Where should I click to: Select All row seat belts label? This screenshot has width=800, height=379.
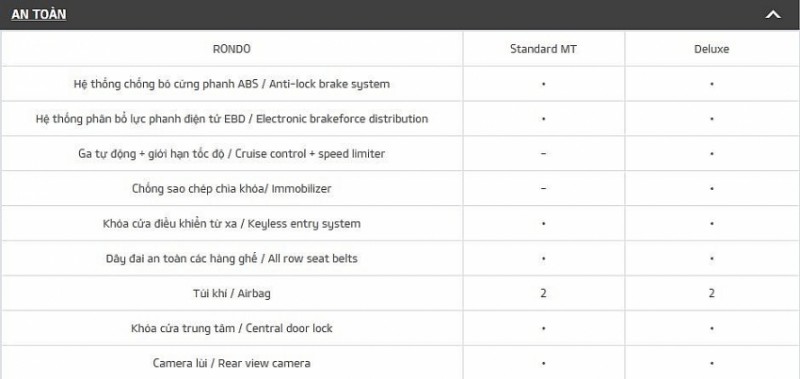click(x=232, y=258)
